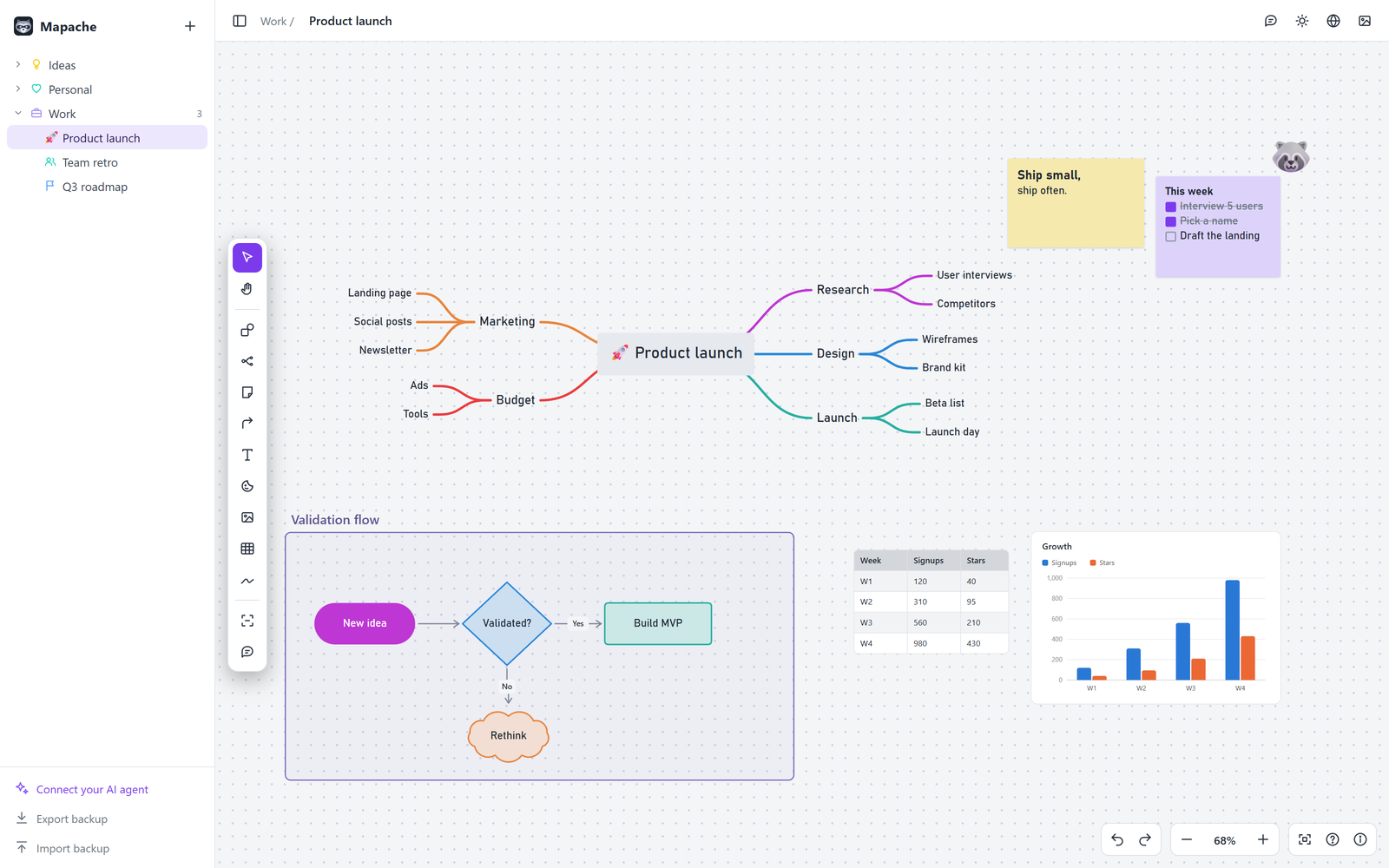
Task: Open the info icon at bottom right
Action: 1360,839
